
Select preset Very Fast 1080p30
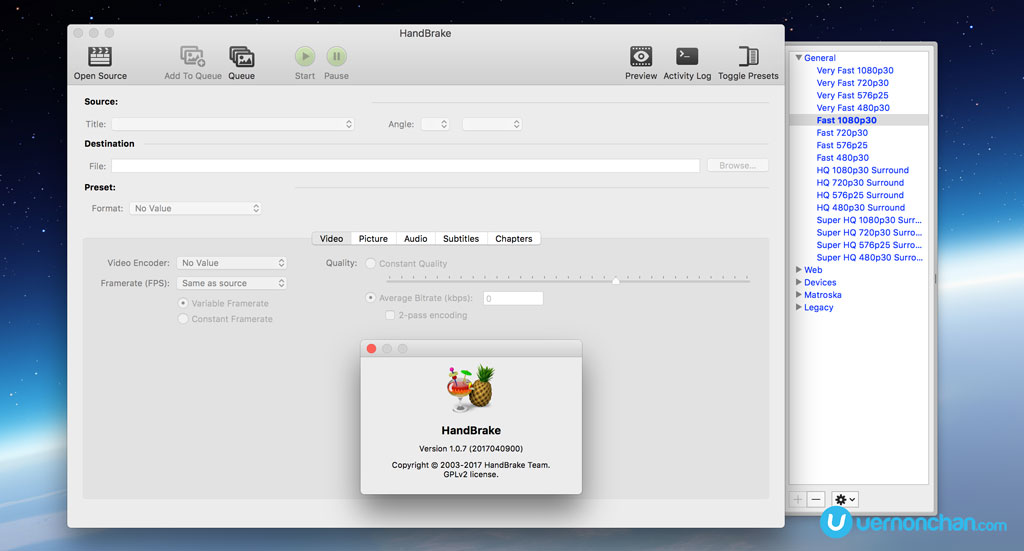point(855,71)
